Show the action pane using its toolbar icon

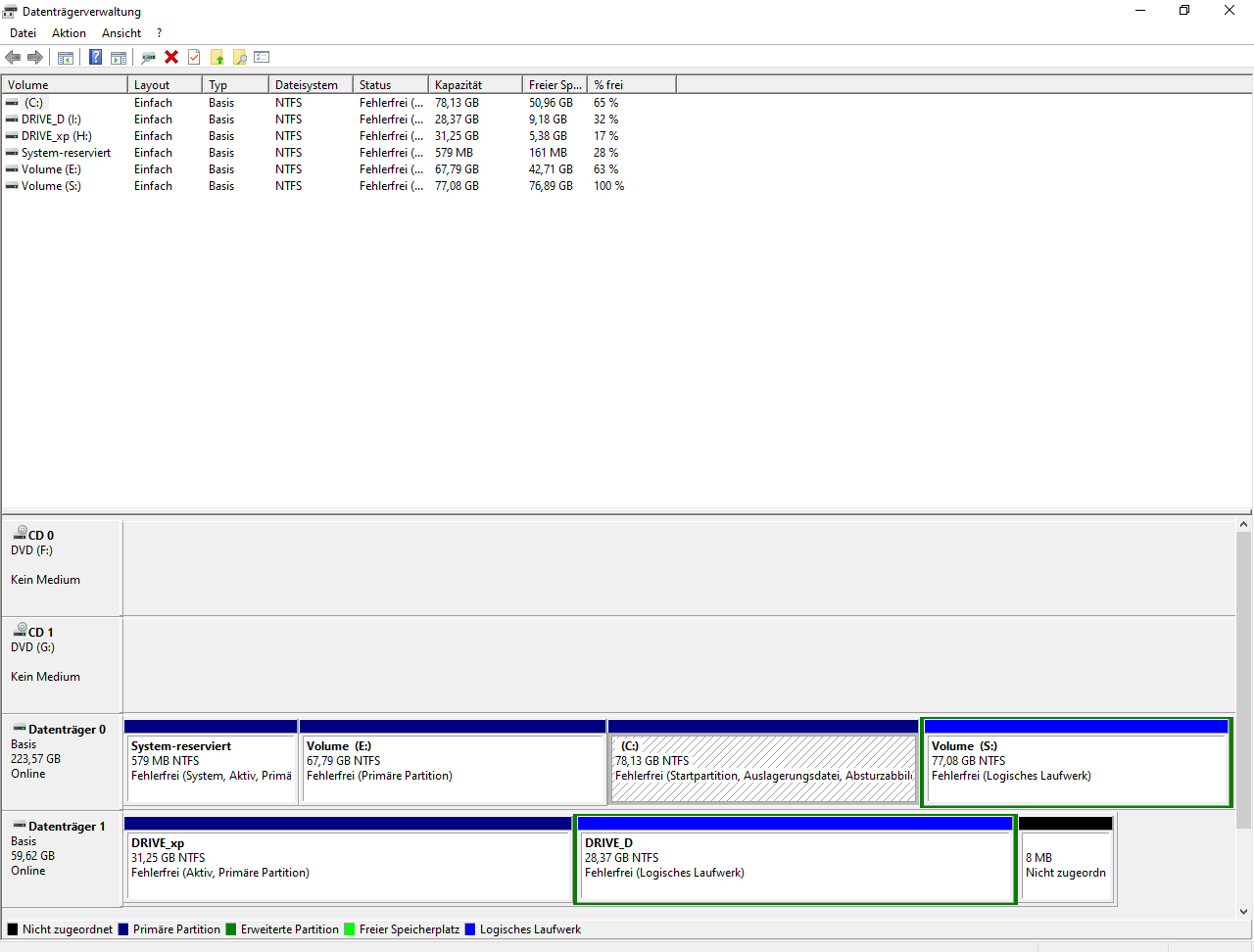click(118, 57)
